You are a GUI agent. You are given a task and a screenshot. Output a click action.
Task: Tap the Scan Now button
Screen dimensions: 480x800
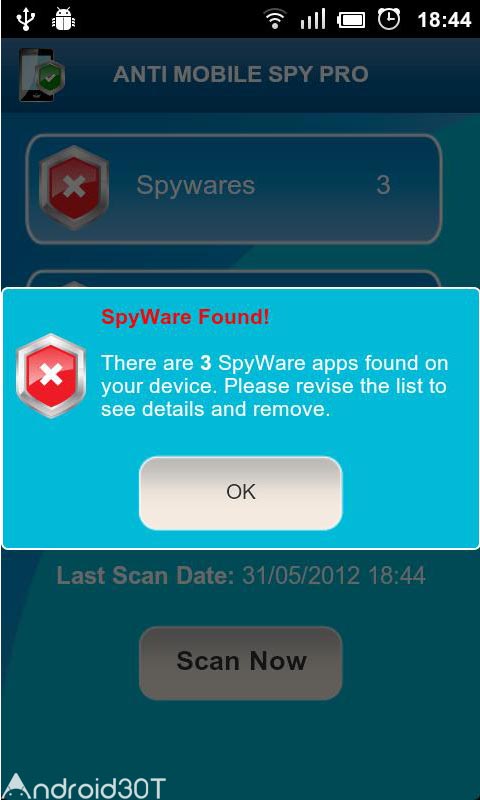pos(240,662)
